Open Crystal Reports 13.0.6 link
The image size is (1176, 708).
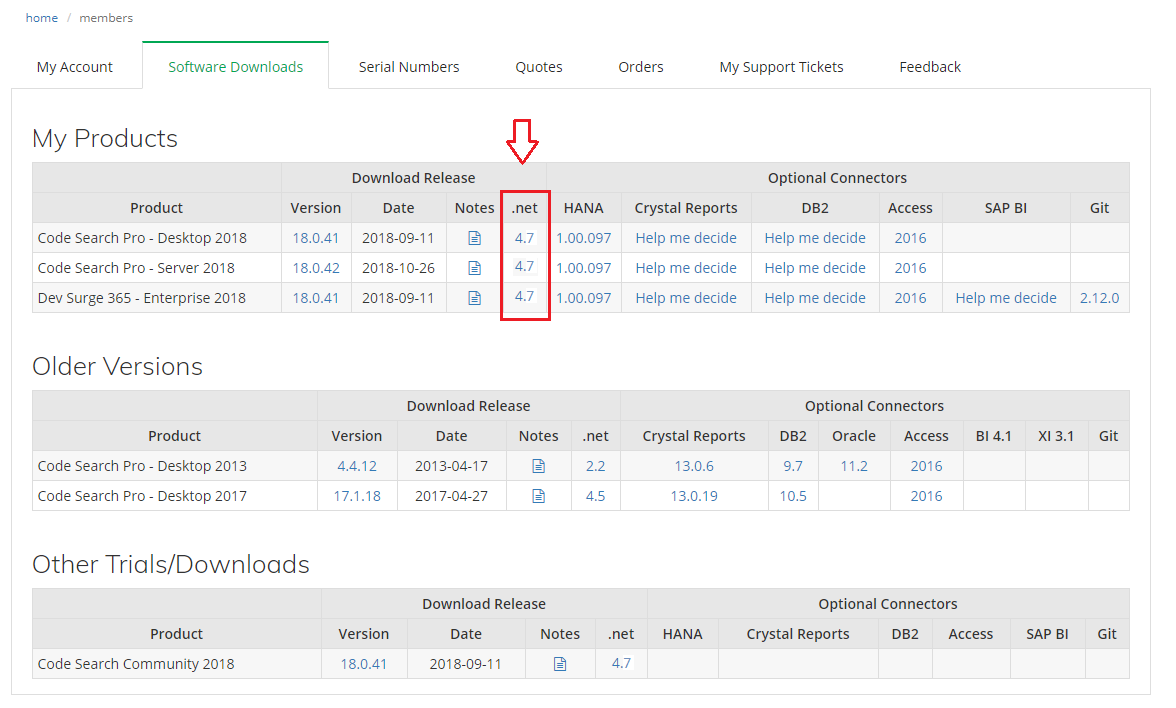[x=694, y=466]
